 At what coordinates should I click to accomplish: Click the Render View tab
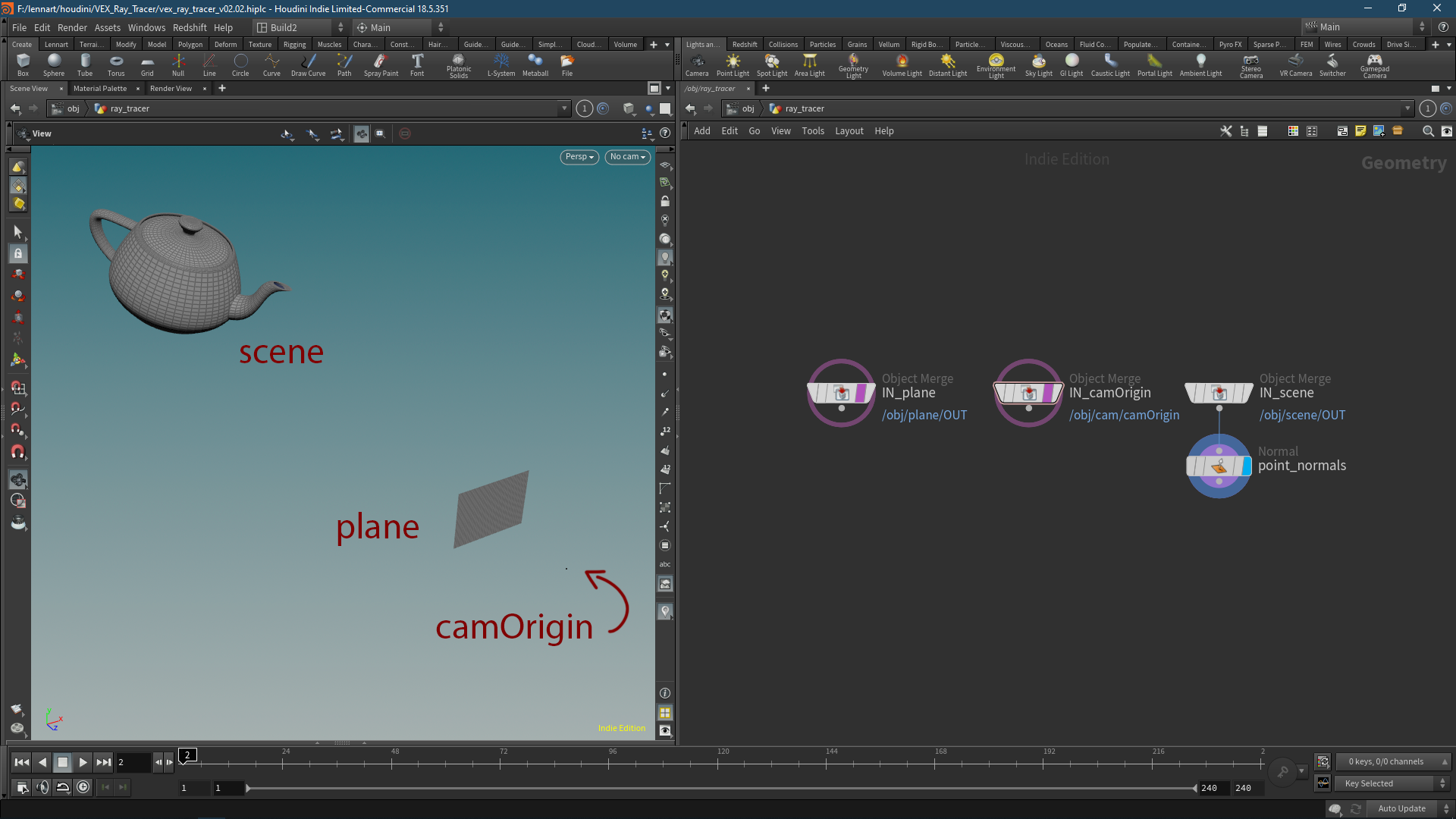[172, 88]
